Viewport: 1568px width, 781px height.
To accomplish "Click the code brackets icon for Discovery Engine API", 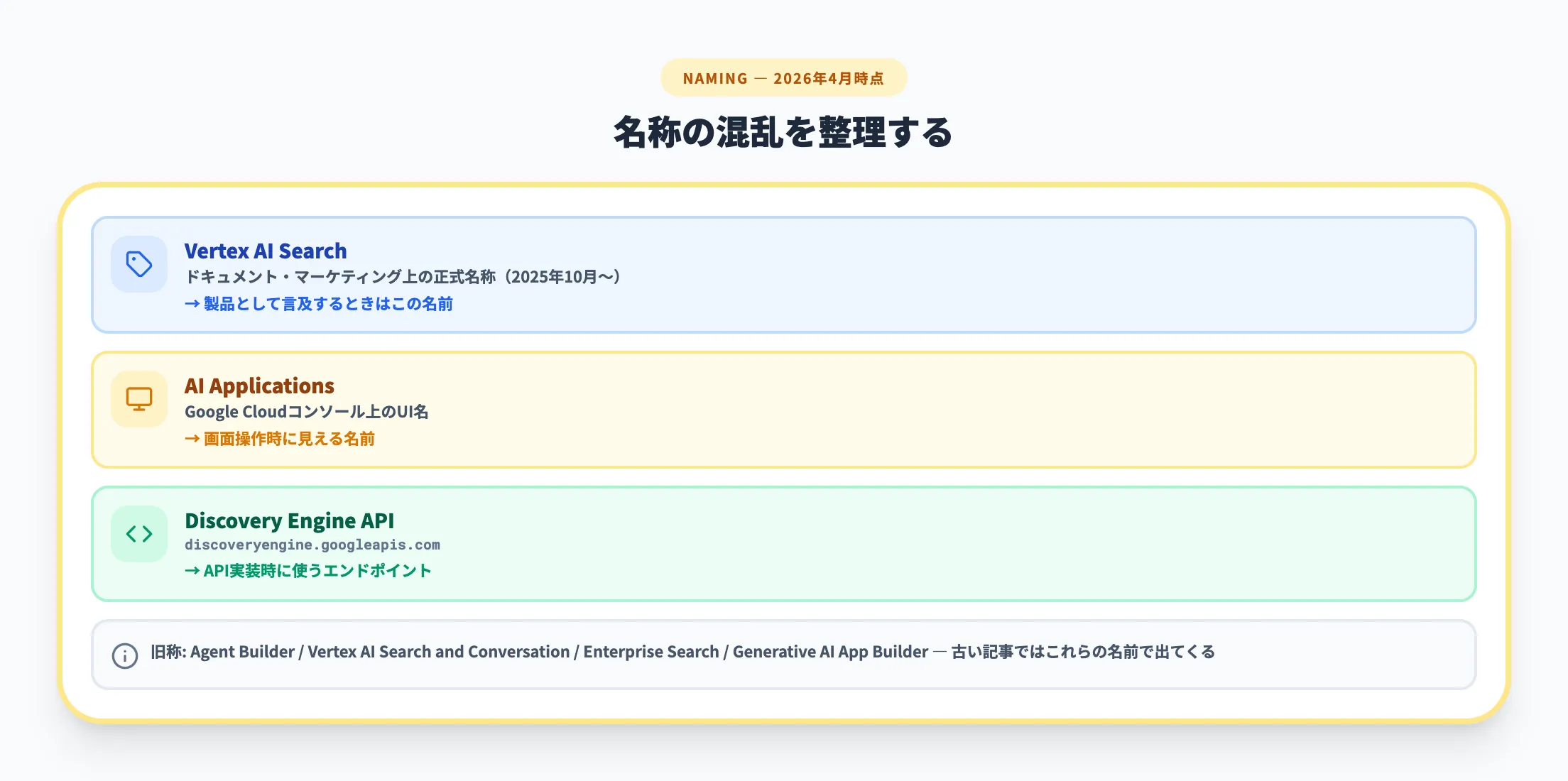I will pyautogui.click(x=139, y=533).
